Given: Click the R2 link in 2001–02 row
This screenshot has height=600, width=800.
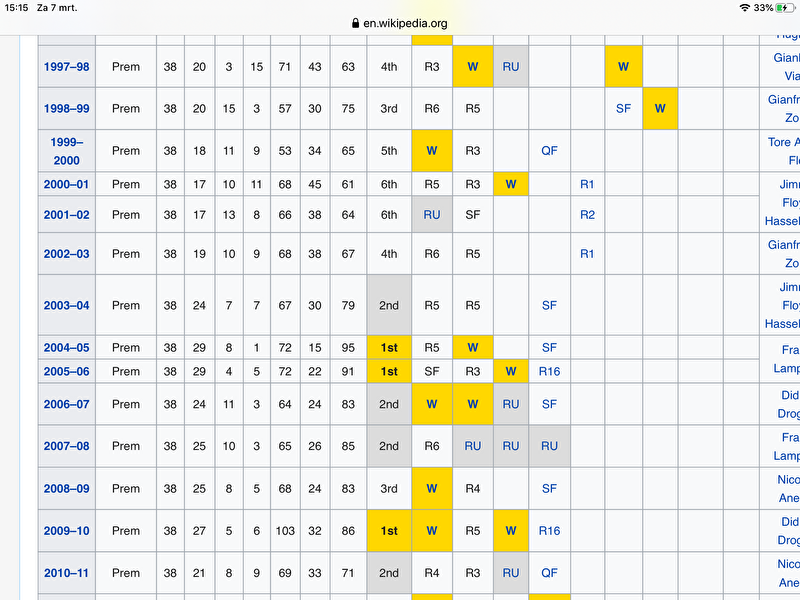Looking at the screenshot, I should [x=587, y=214].
